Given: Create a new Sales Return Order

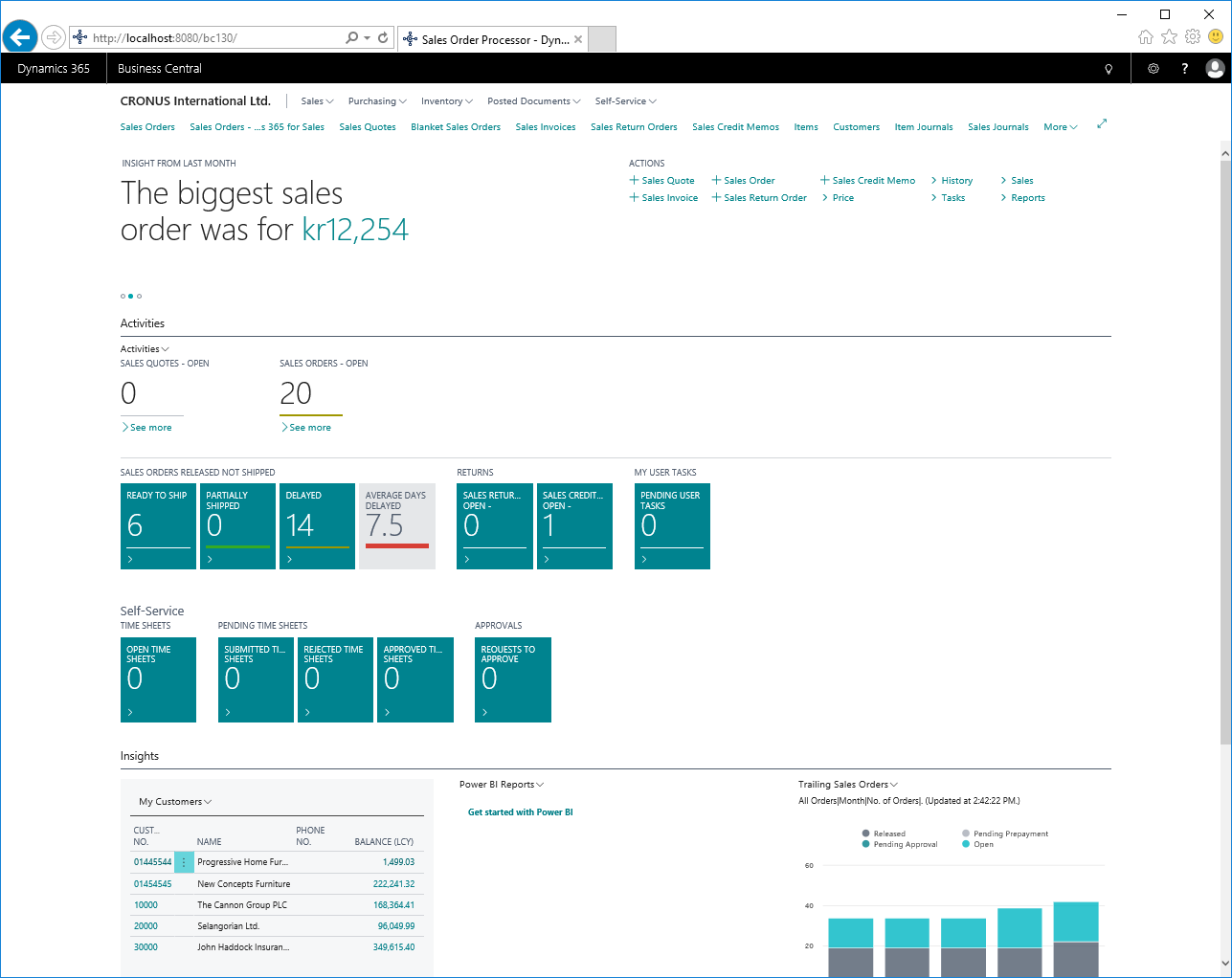Looking at the screenshot, I should tap(759, 198).
